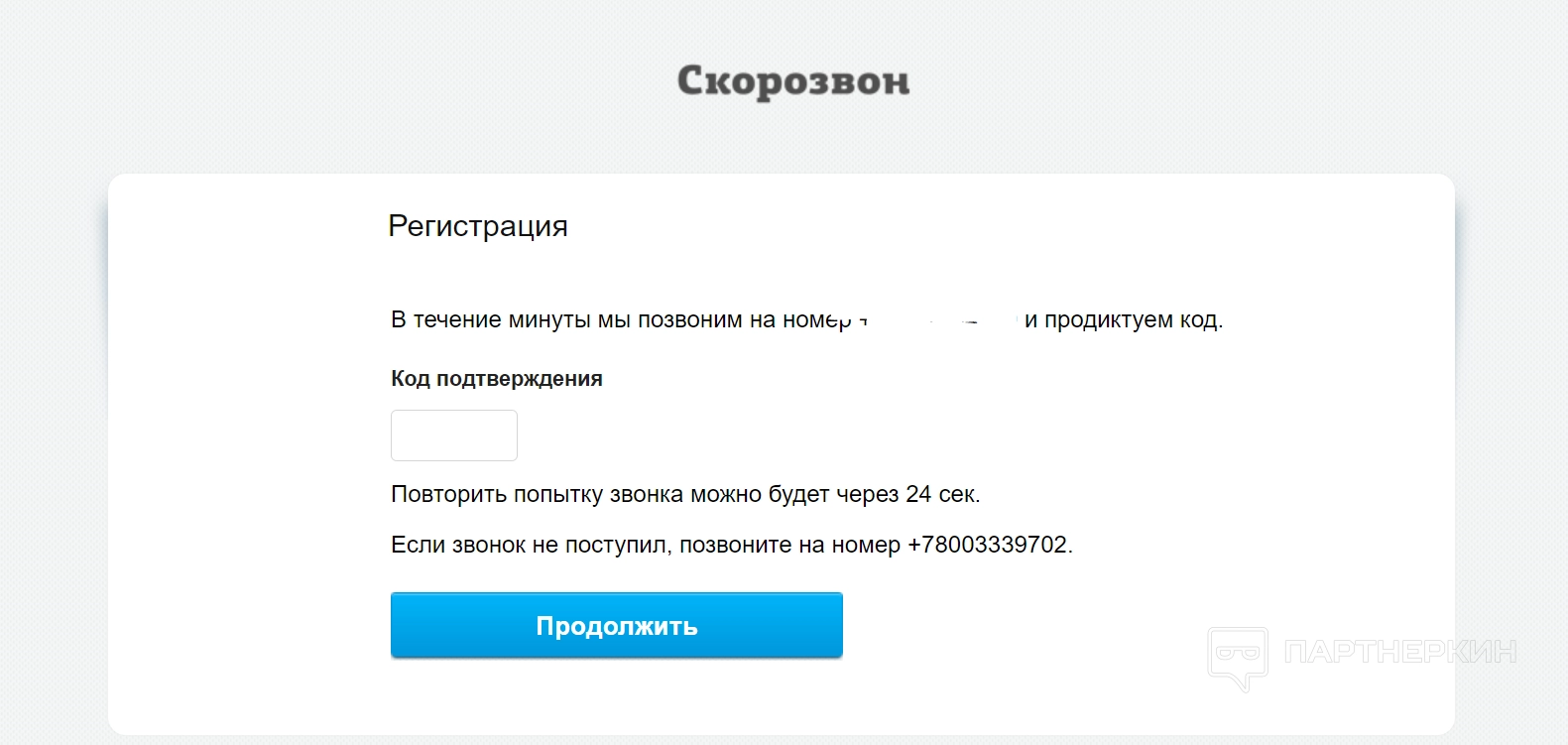Click the Код подтверждения label
The image size is (1568, 745).
(497, 379)
